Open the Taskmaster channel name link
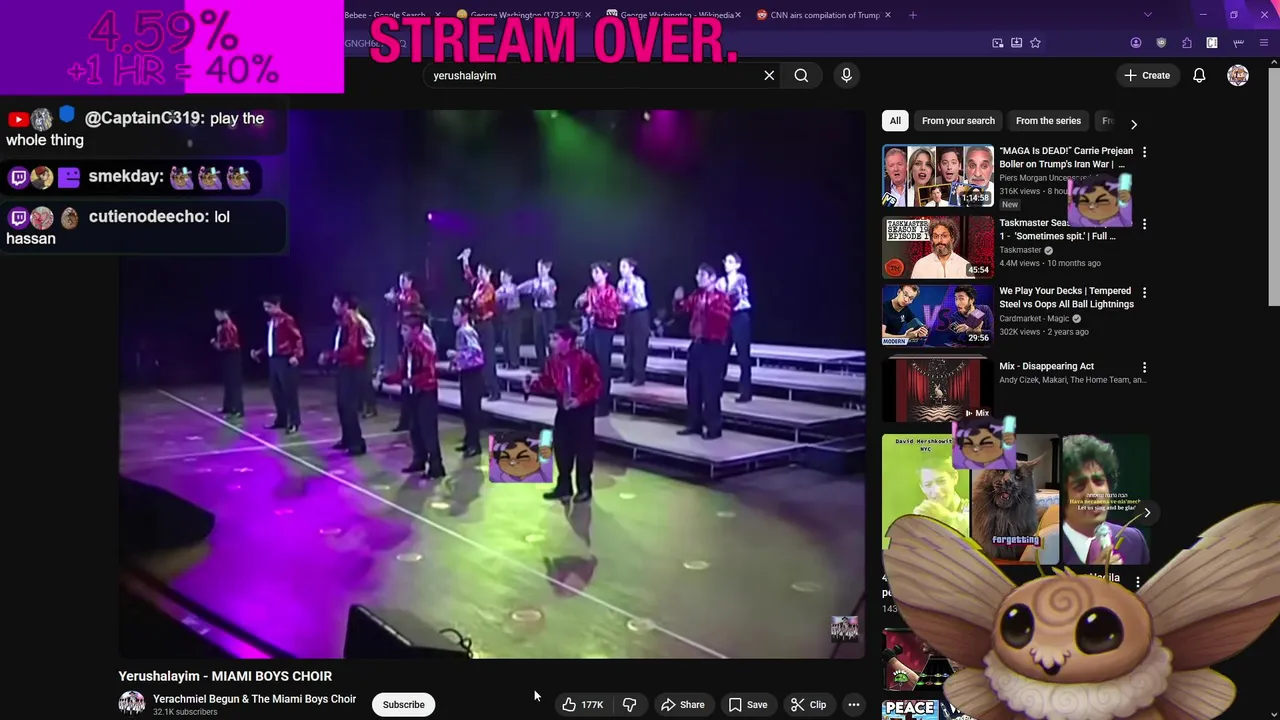Viewport: 1280px width, 720px height. coord(1020,250)
